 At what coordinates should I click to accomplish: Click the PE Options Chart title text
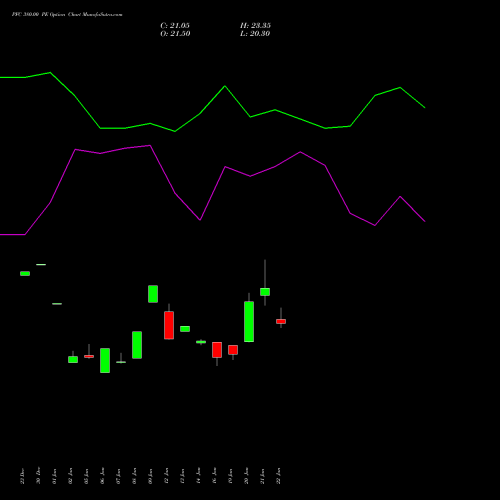67,15
